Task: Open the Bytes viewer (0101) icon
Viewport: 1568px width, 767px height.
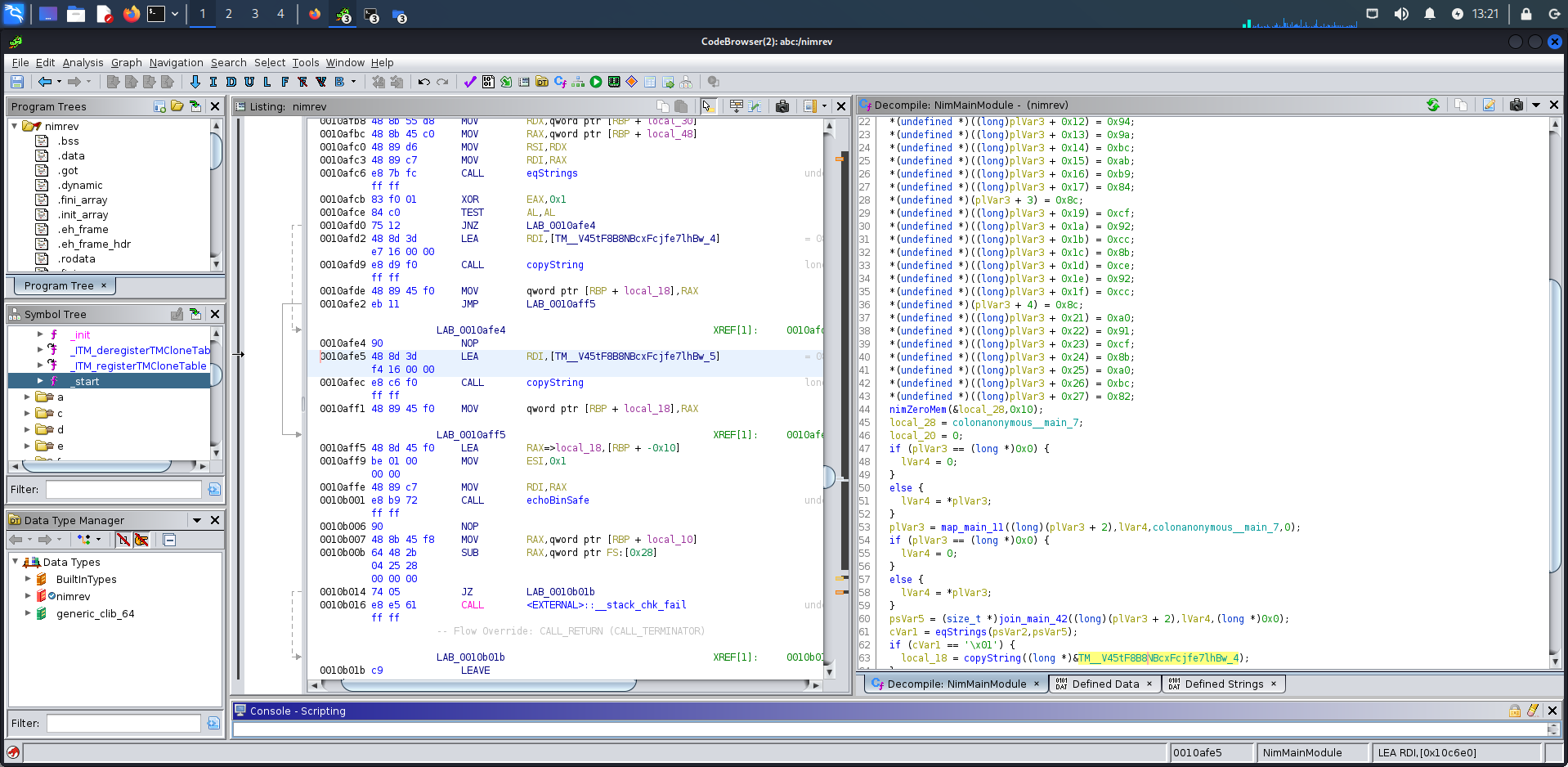Action: coord(488,82)
